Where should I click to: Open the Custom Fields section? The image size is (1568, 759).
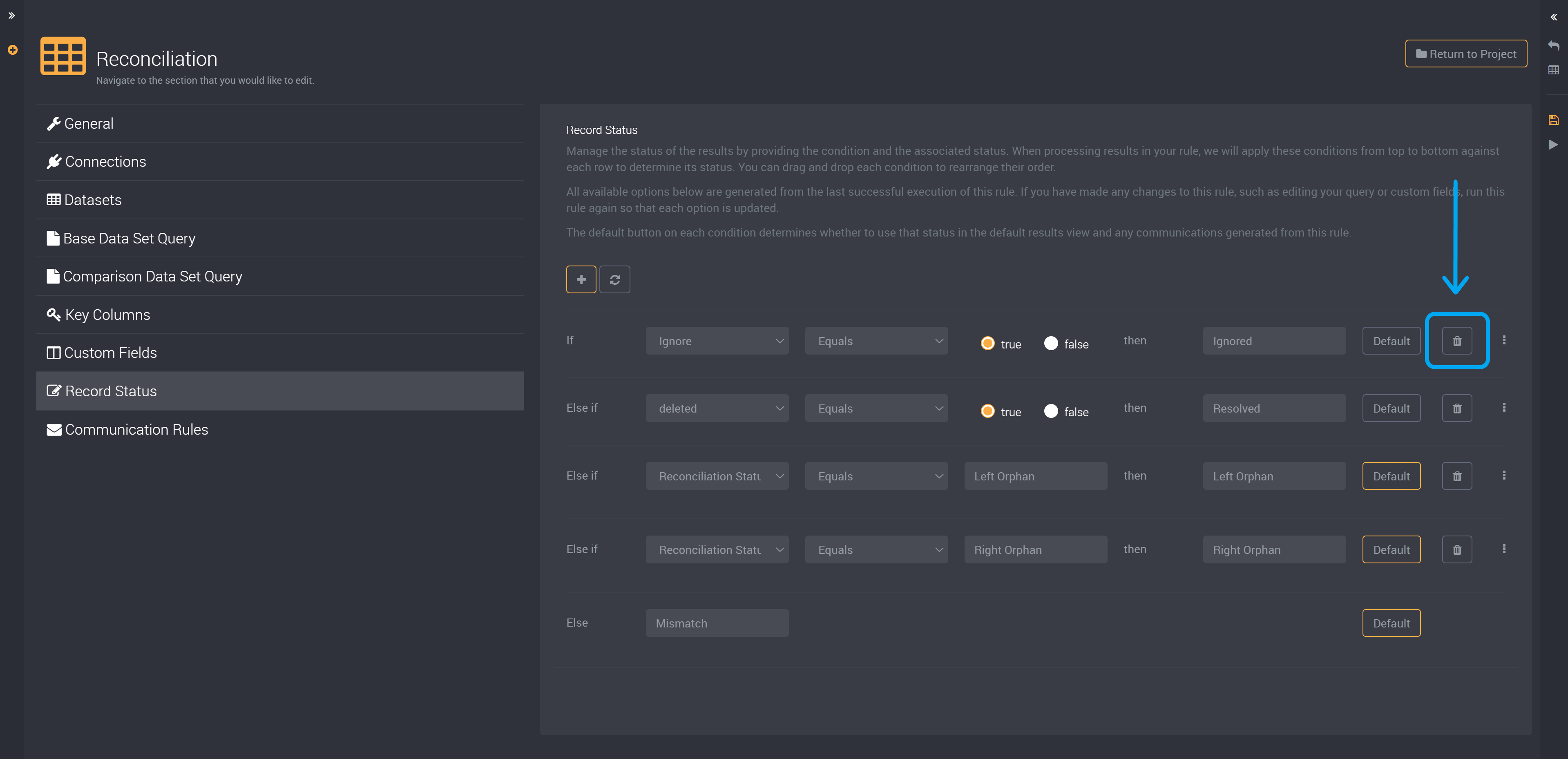point(280,353)
